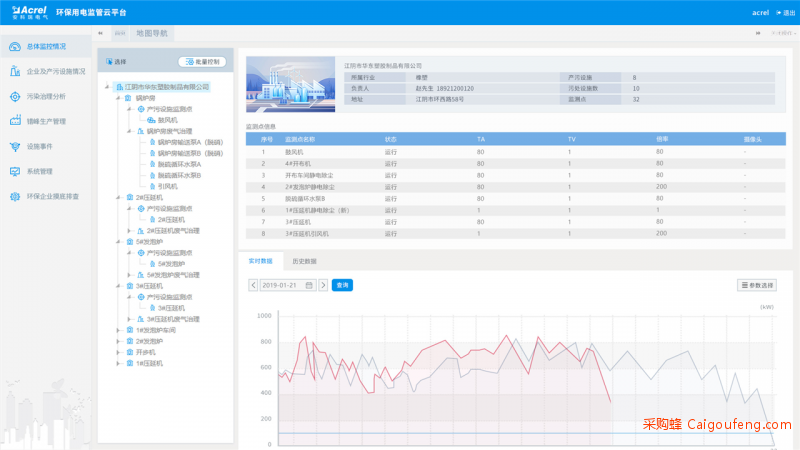
Task: Go to next date arrow
Action: [323, 285]
